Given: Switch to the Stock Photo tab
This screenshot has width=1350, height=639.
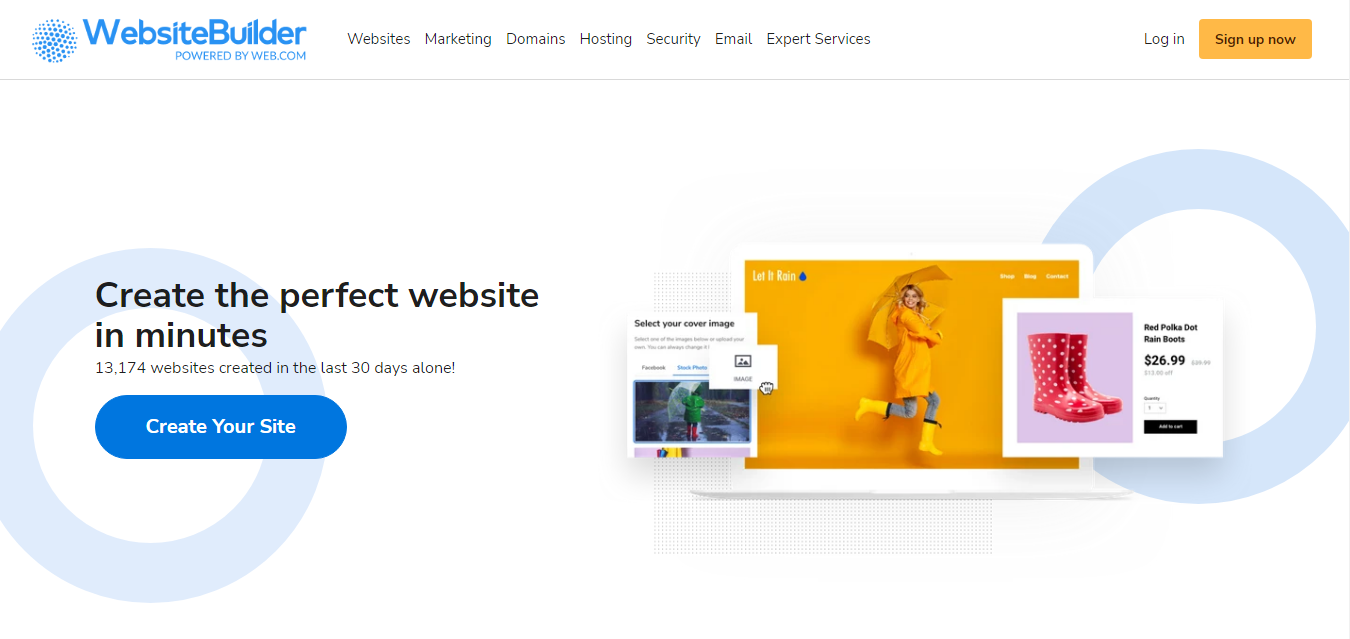Looking at the screenshot, I should coord(692,368).
